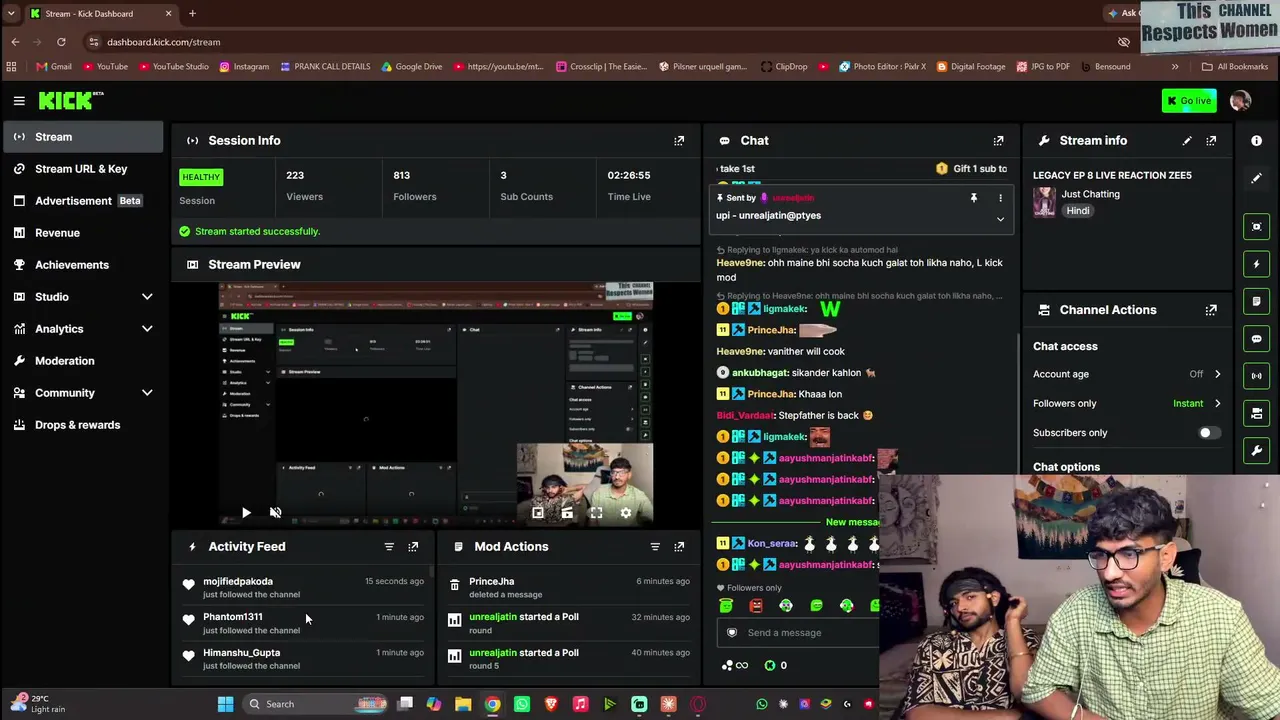
Task: Click the Kick logo
Action: tap(71, 100)
